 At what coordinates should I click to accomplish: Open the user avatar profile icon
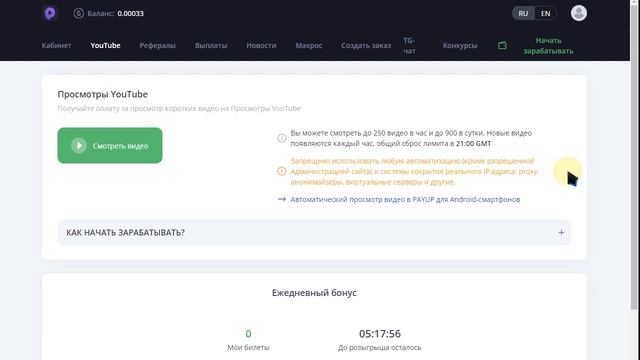coord(579,13)
